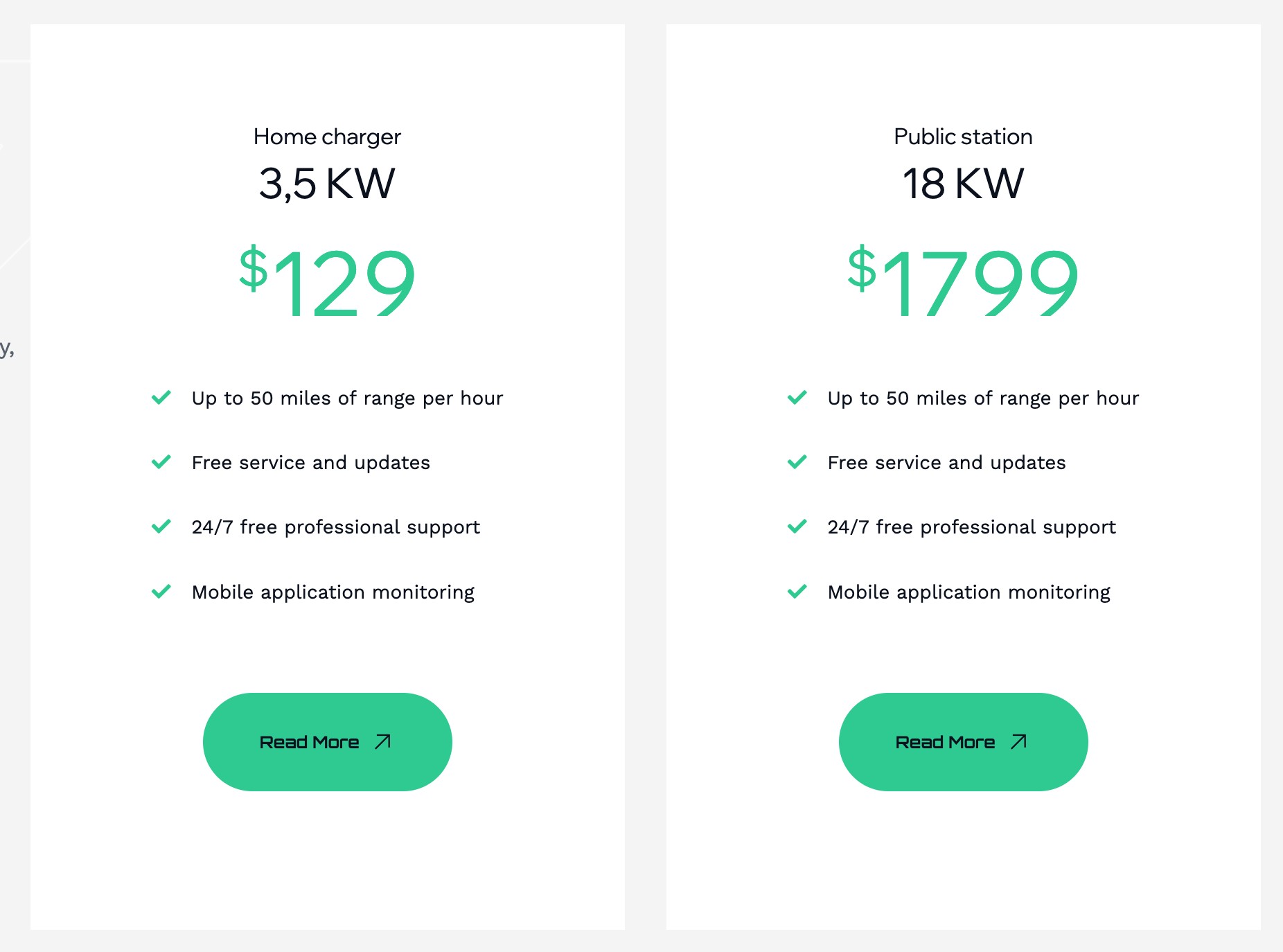This screenshot has width=1283, height=952.
Task: Open Read More for the Public station
Action: pos(964,742)
